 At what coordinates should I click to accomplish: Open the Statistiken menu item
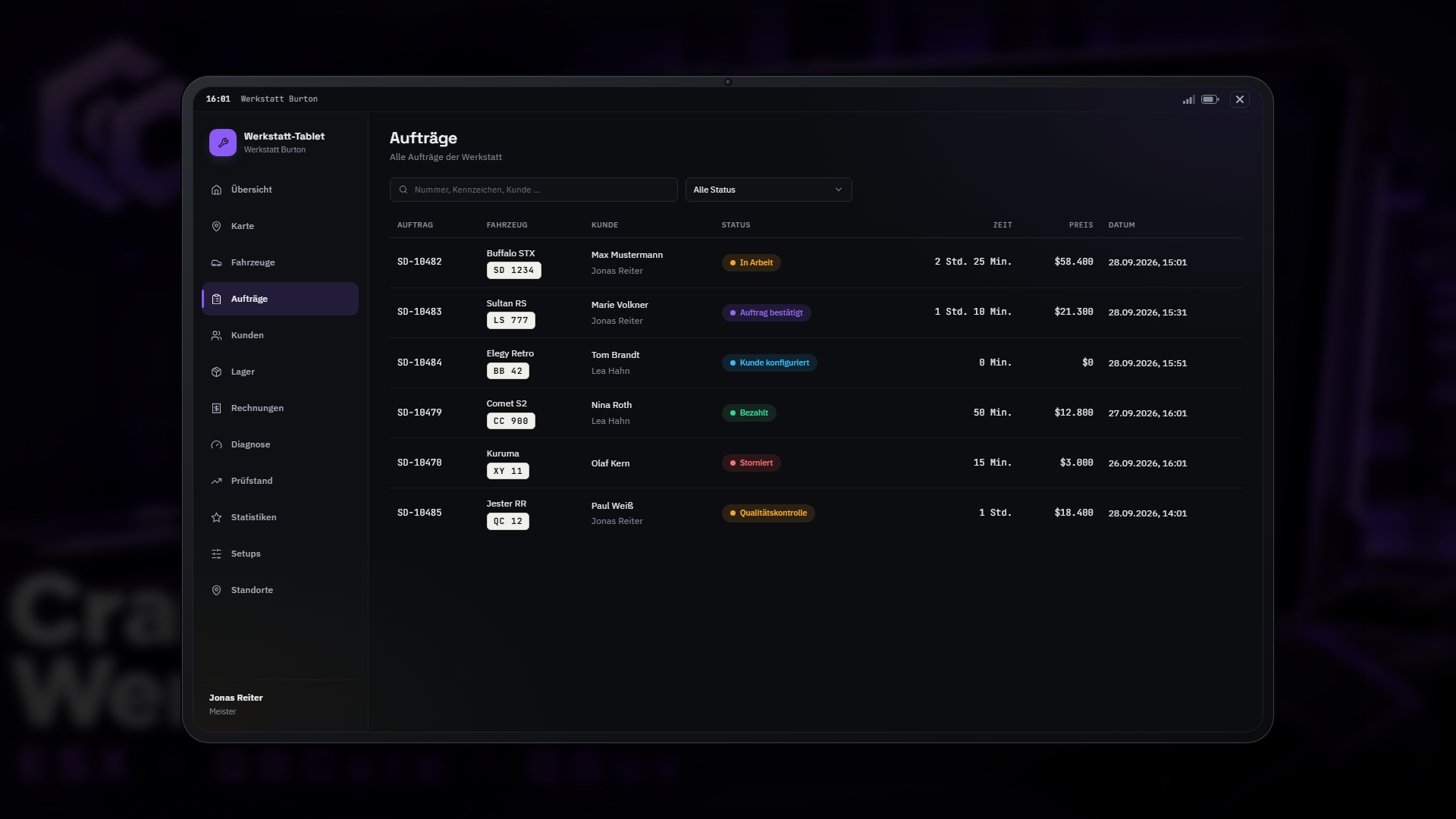coord(280,517)
